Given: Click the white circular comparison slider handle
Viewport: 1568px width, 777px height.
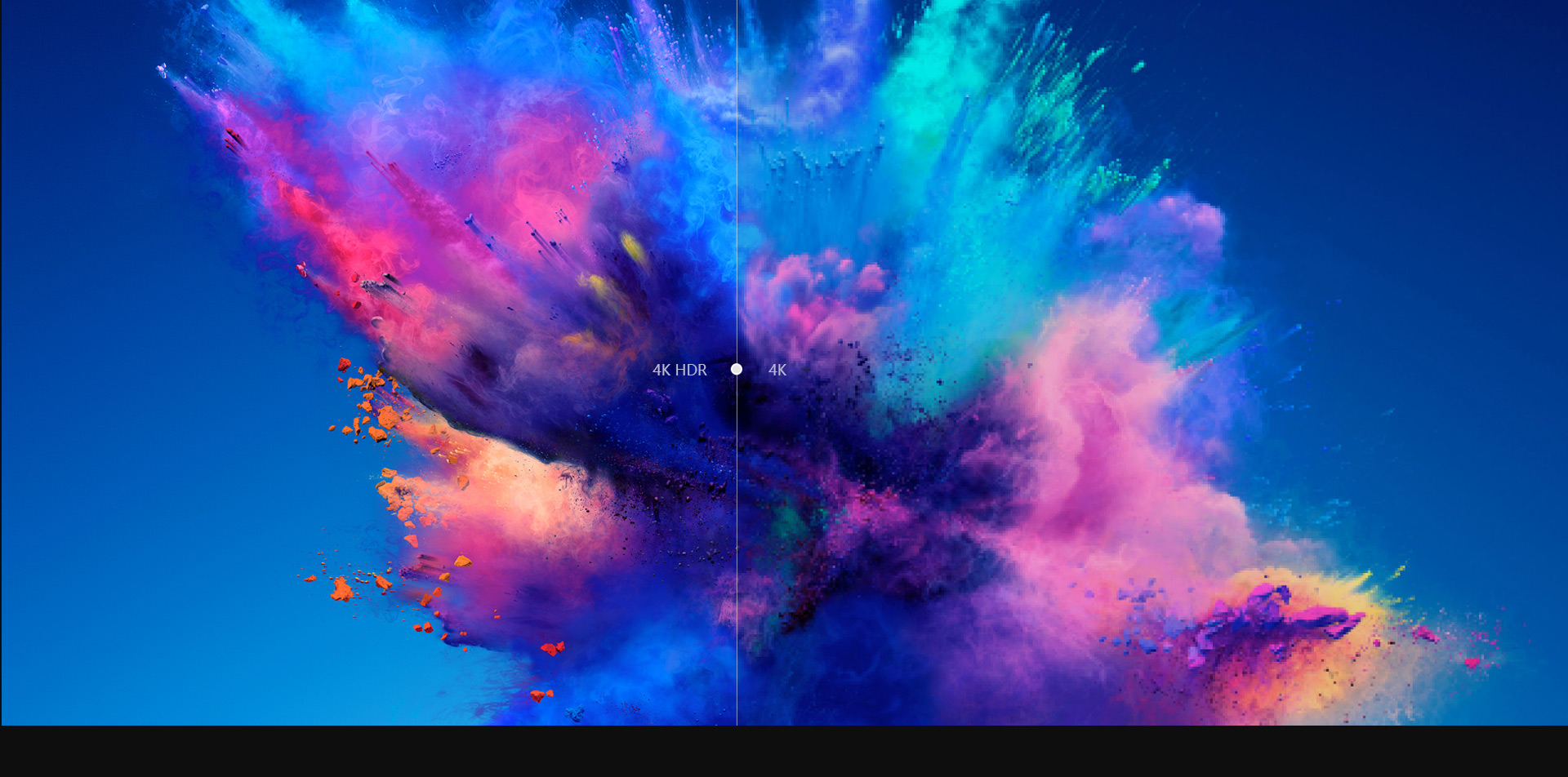Looking at the screenshot, I should pos(736,370).
